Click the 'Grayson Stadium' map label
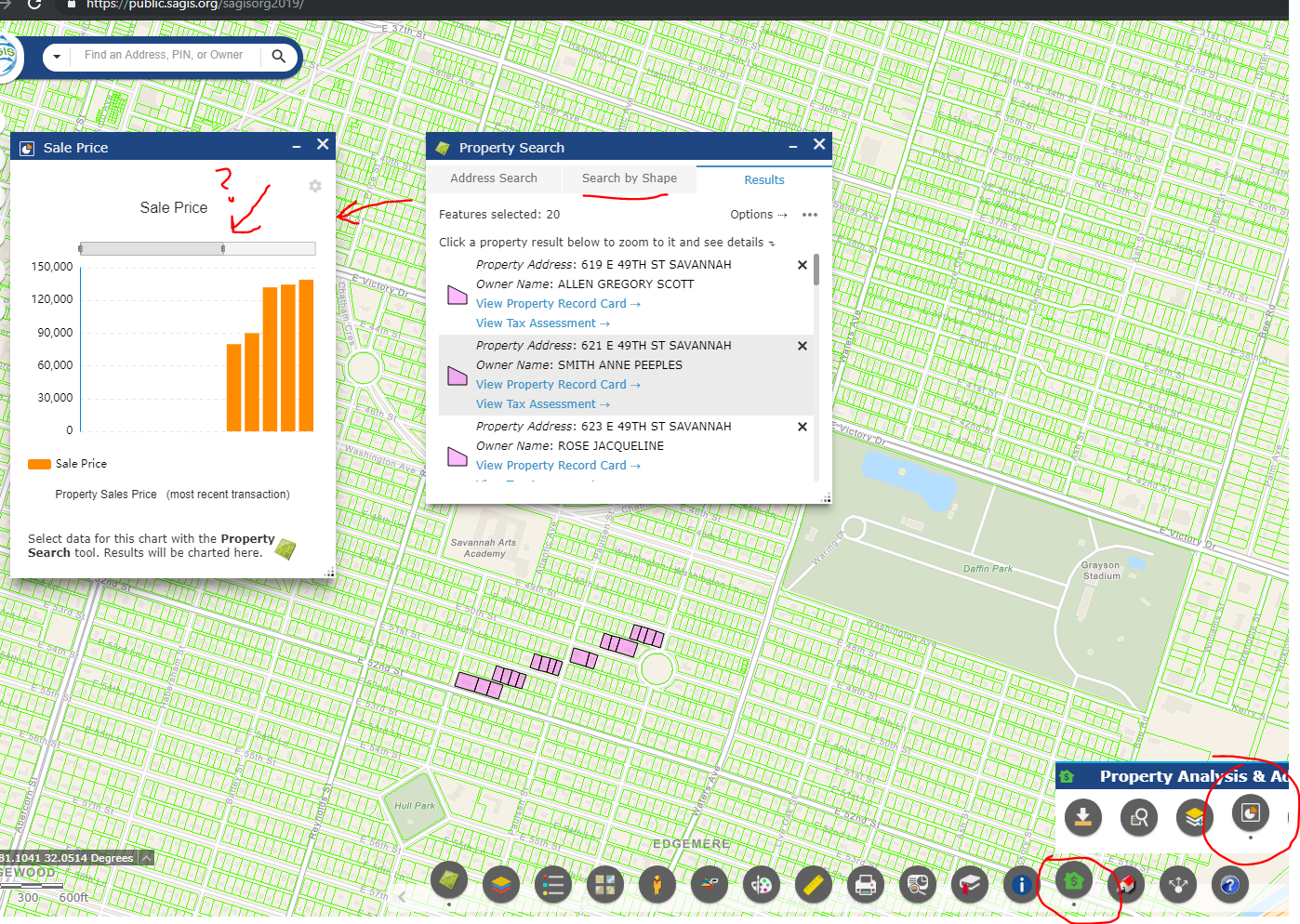 [1101, 571]
